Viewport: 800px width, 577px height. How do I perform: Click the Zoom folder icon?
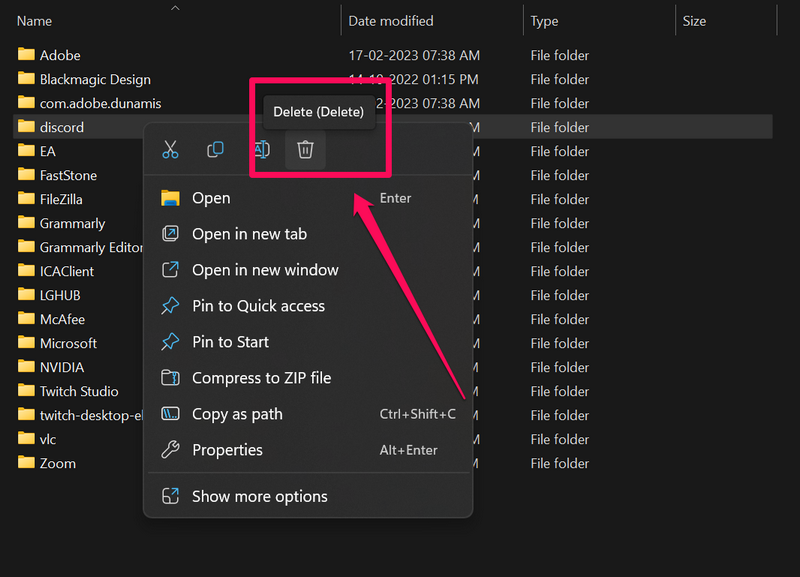[27, 463]
